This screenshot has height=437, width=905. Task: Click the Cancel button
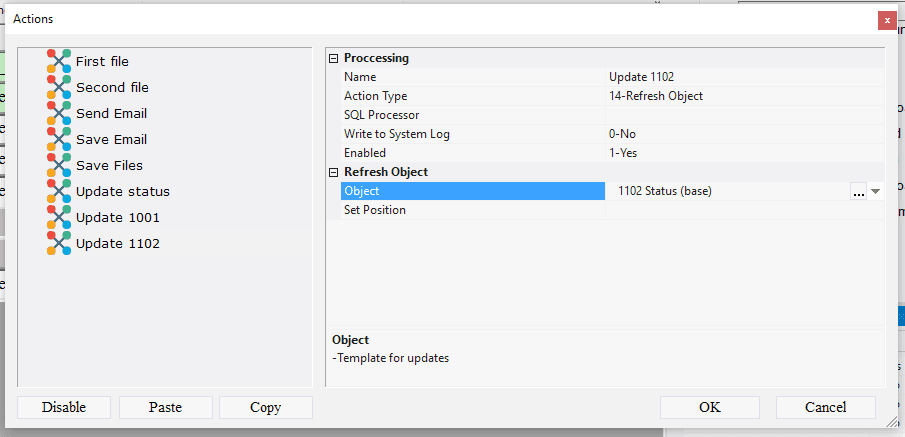tap(825, 407)
